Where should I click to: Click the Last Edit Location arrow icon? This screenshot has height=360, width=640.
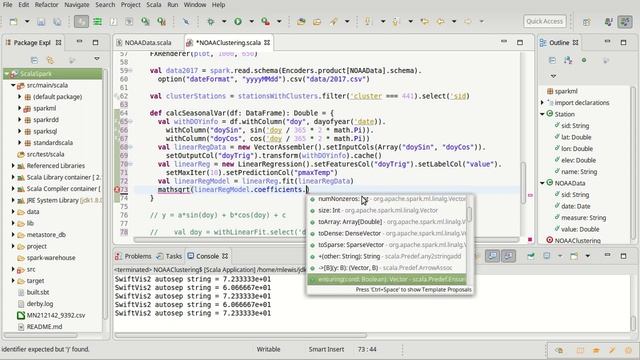tap(424, 21)
